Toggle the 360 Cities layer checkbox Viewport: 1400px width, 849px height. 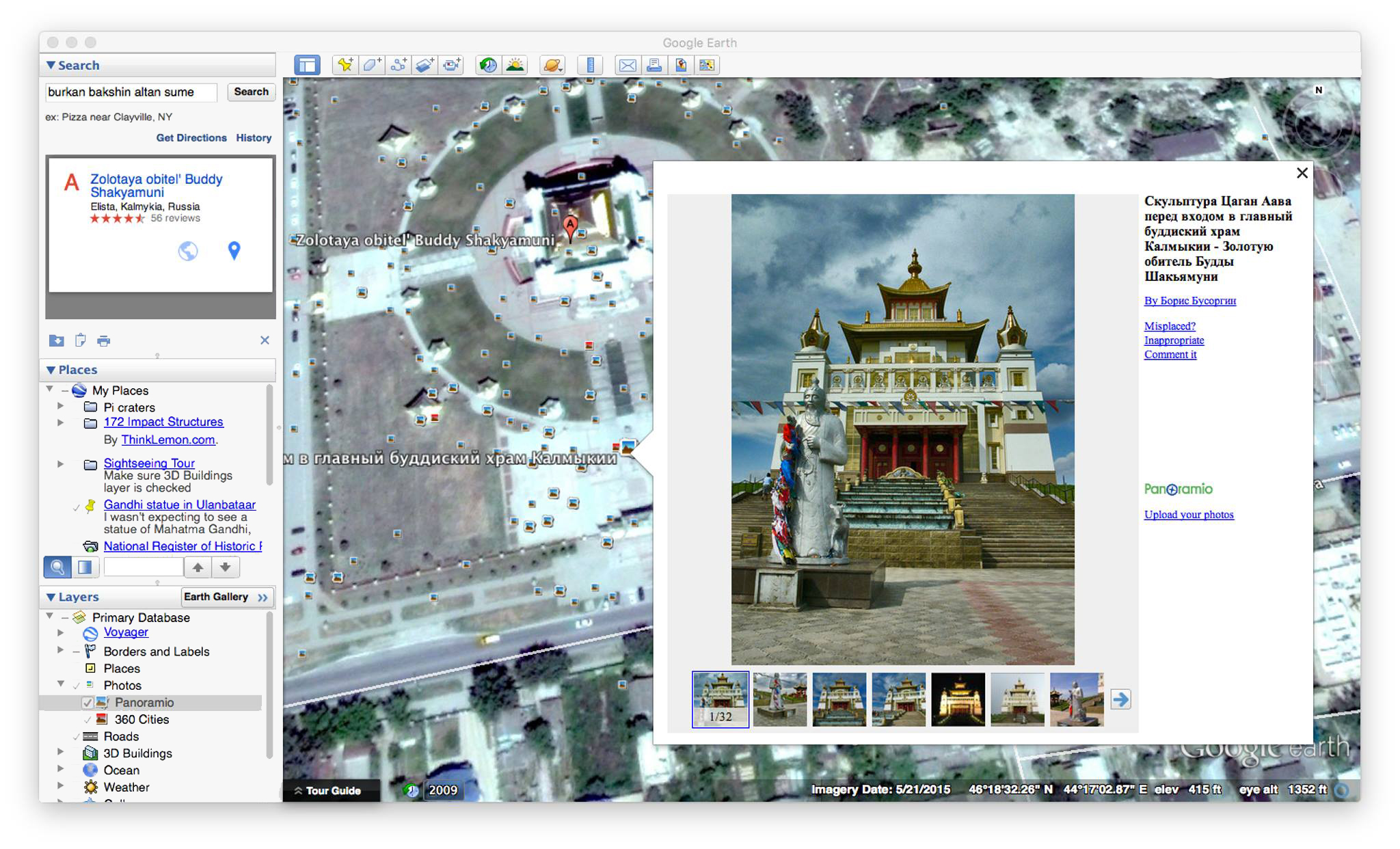point(87,720)
